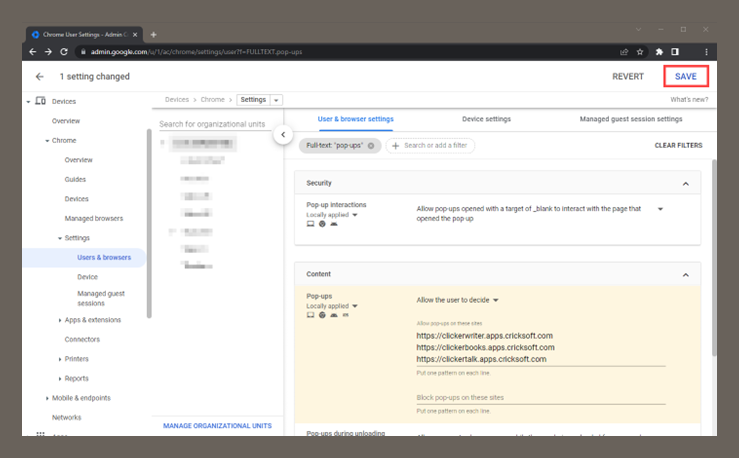Click the 'Block pop-ups on these sites' field

[x=540, y=397]
